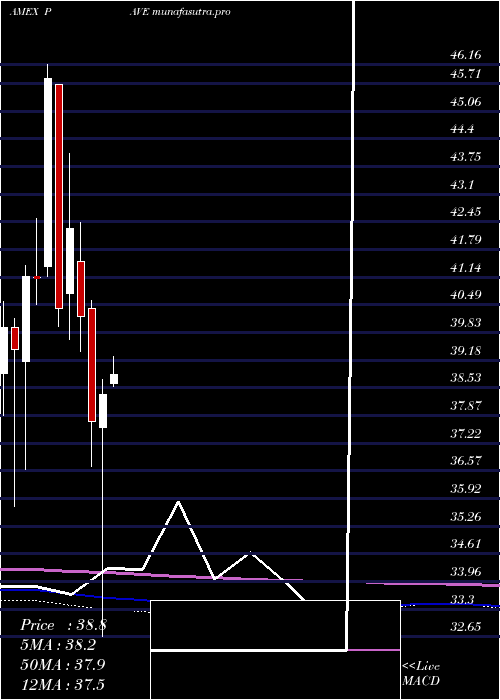Image resolution: width=500 pixels, height=700 pixels.
Task: Click the munafasutra.pro text in header
Action: (x=191, y=12)
